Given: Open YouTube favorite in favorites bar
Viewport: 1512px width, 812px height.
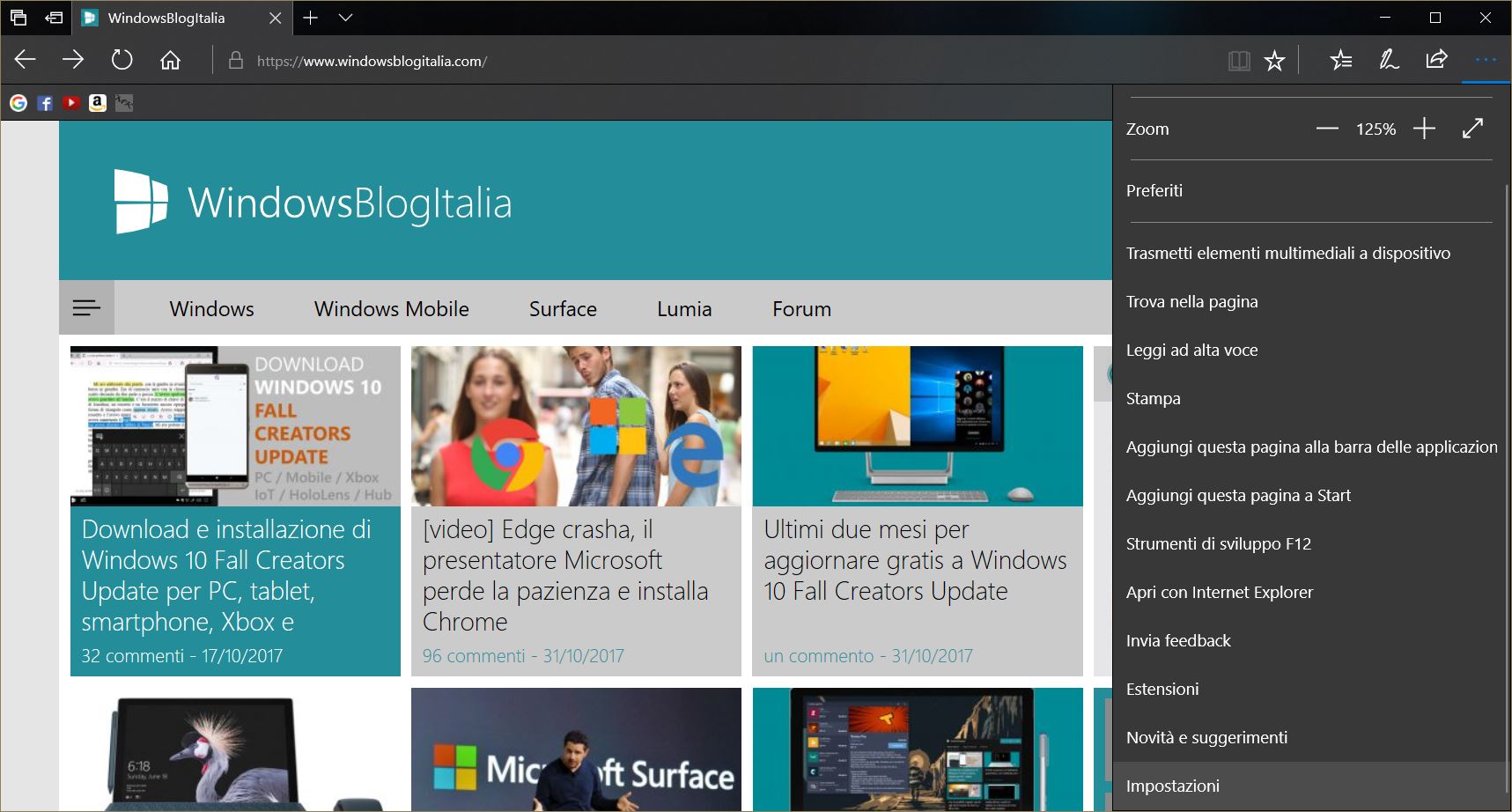Looking at the screenshot, I should tap(71, 103).
